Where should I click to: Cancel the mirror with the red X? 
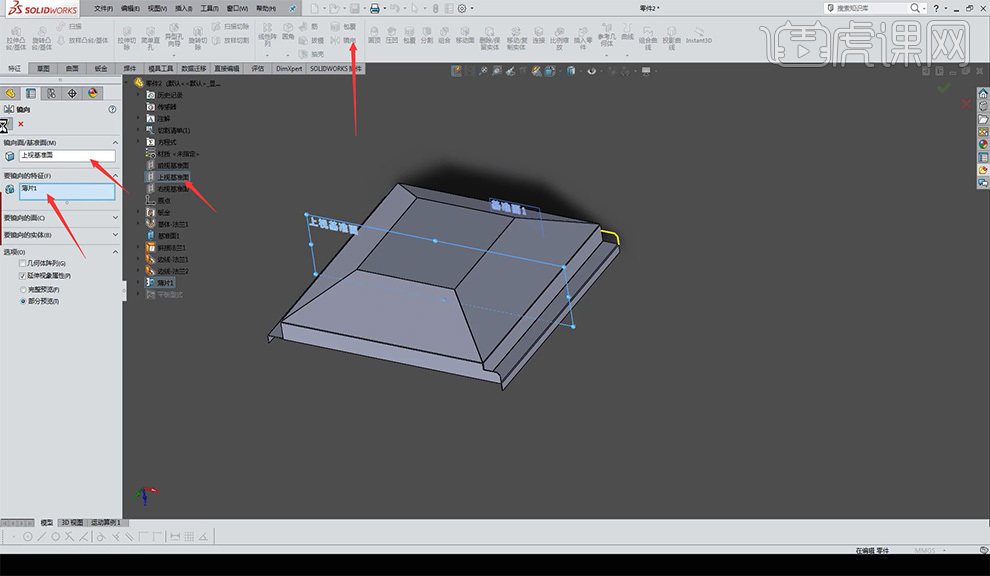[21, 124]
